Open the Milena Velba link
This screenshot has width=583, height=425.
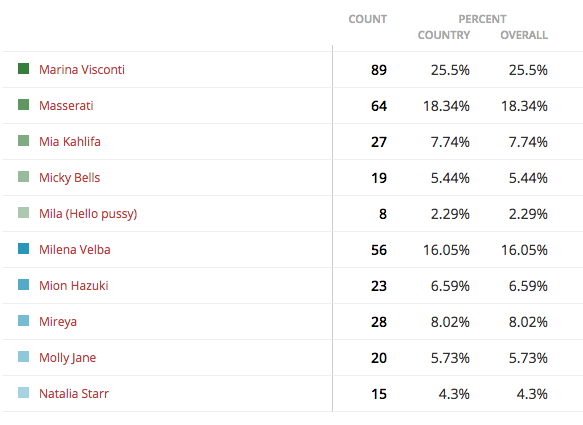(75, 249)
